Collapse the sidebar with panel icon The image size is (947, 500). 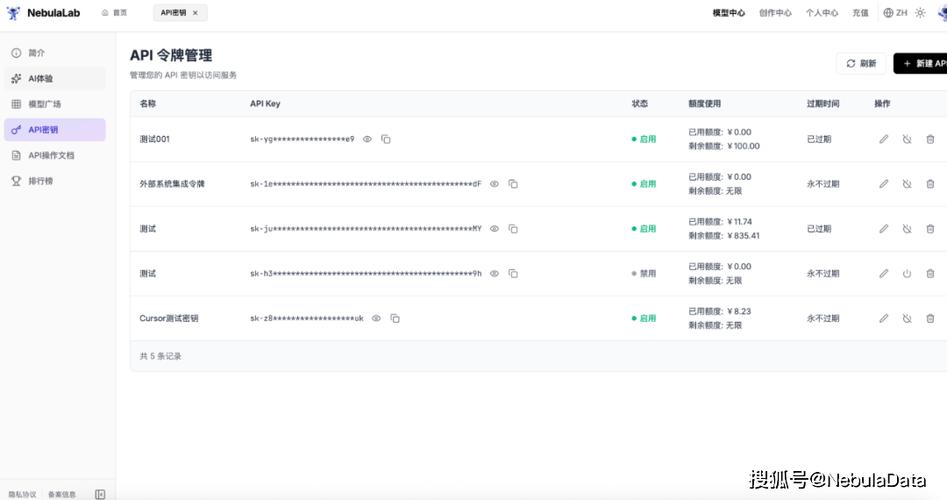(x=100, y=495)
